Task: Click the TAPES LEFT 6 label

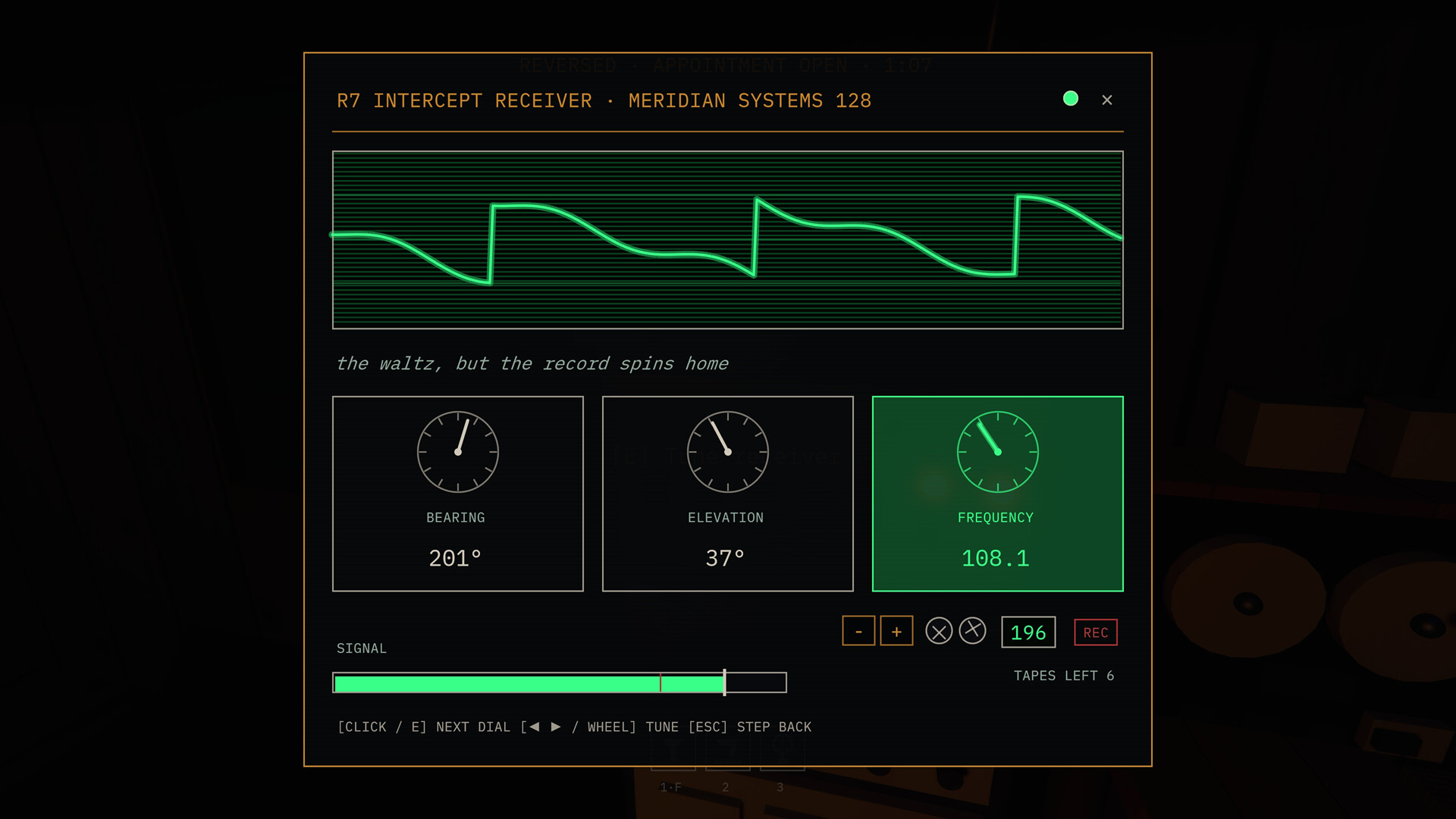Action: 1064,676
